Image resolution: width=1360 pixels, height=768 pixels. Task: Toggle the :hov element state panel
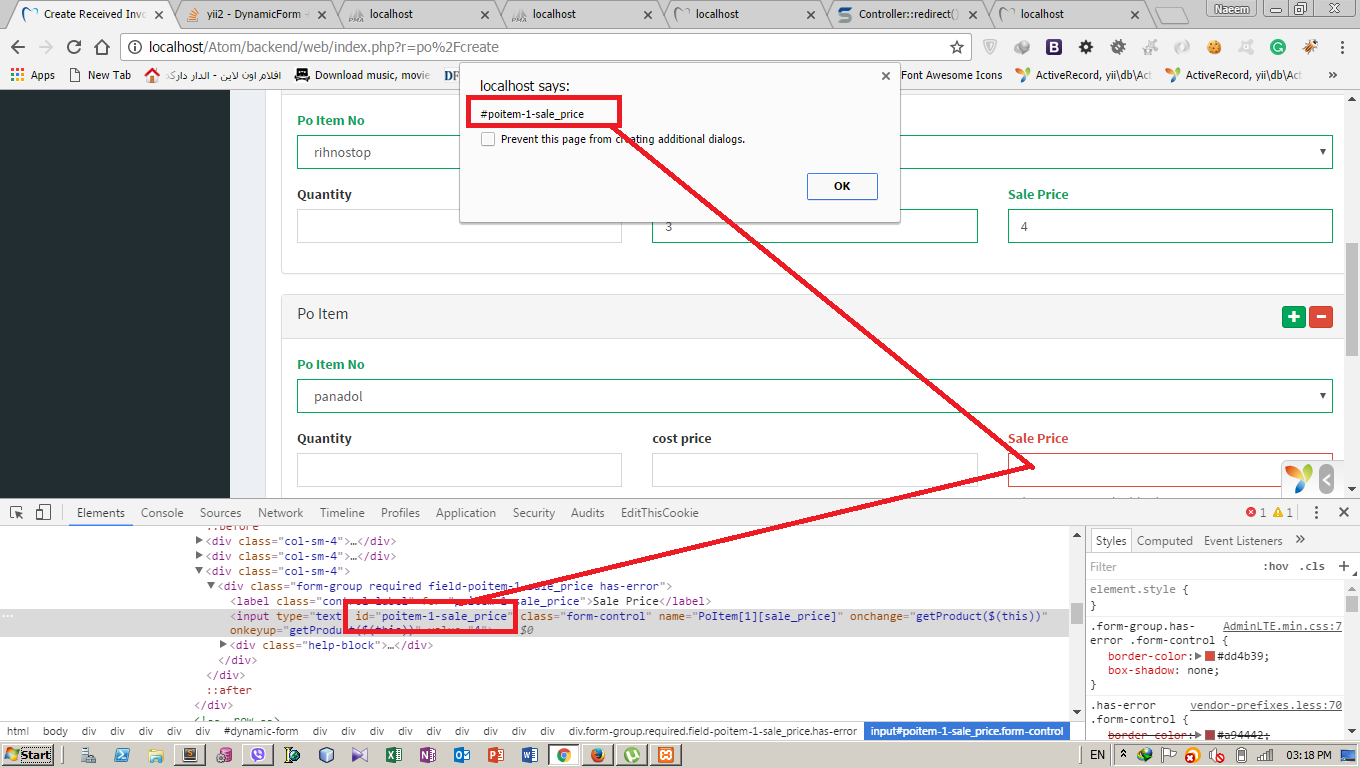pos(1276,566)
